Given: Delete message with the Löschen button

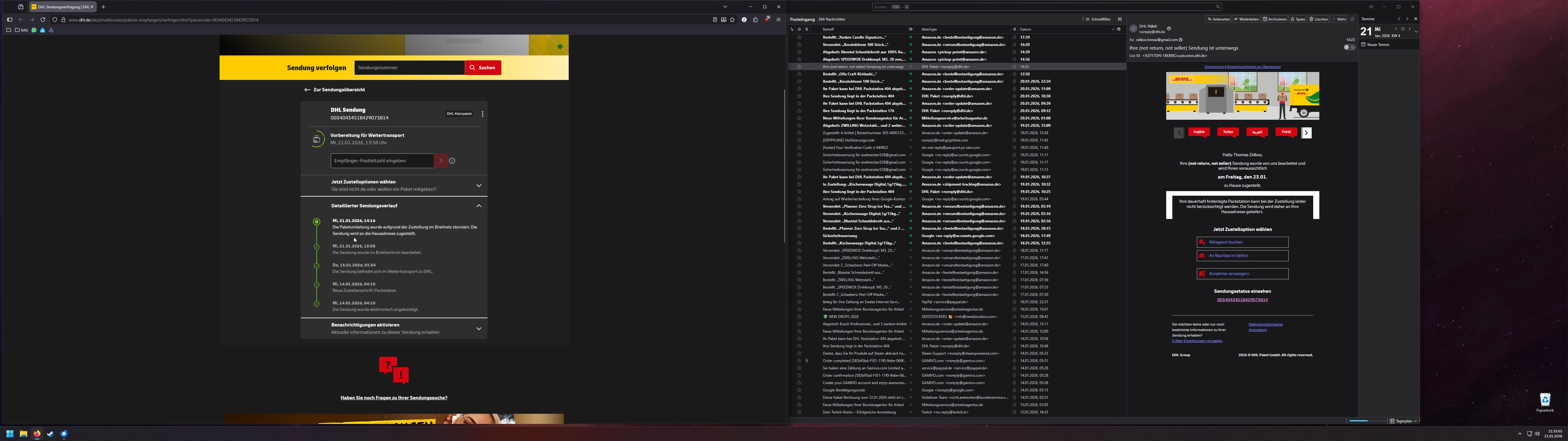Looking at the screenshot, I should [1318, 19].
